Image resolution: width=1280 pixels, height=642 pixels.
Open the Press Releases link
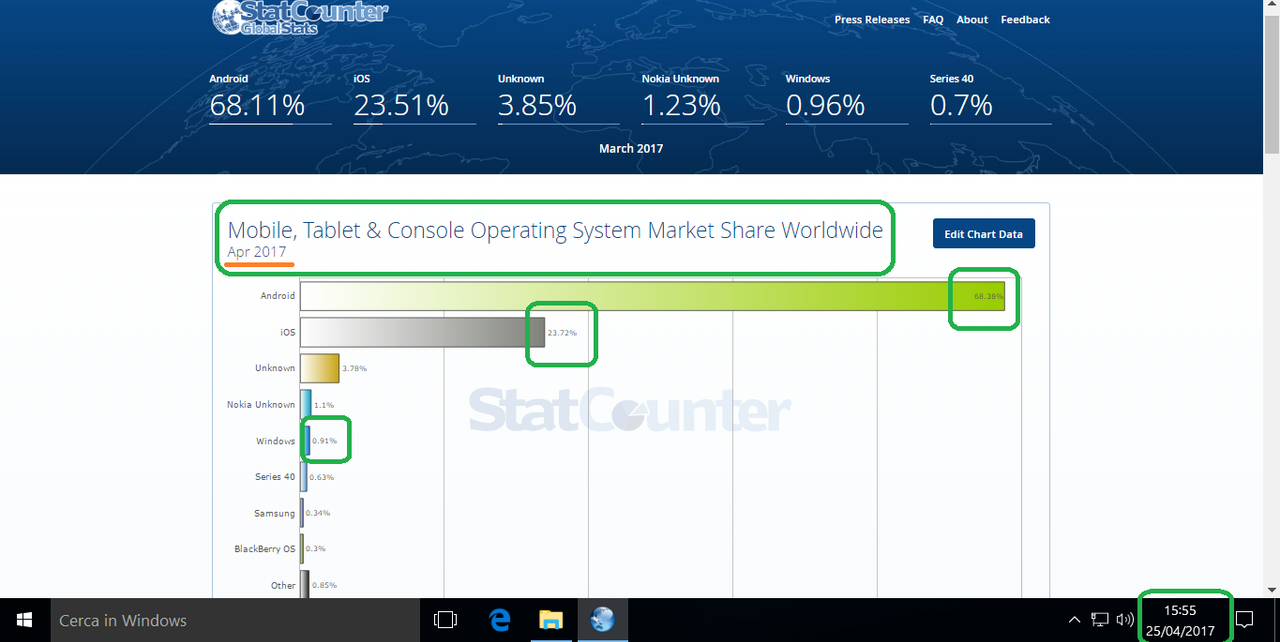872,20
